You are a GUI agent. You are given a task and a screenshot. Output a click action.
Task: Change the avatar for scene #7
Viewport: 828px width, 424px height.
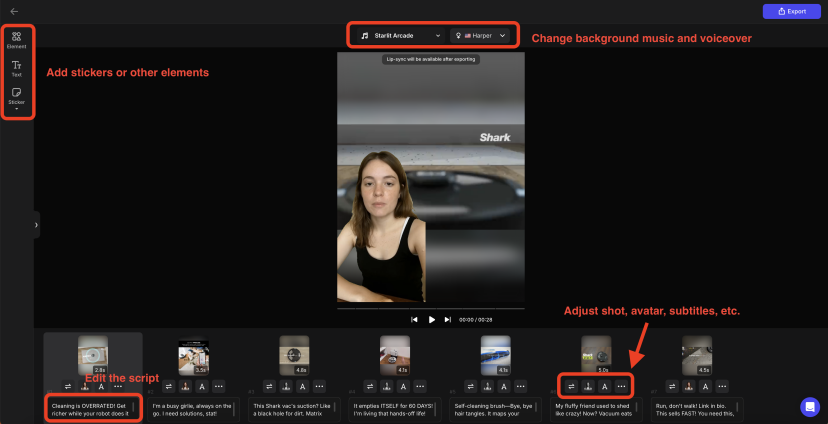tap(689, 387)
